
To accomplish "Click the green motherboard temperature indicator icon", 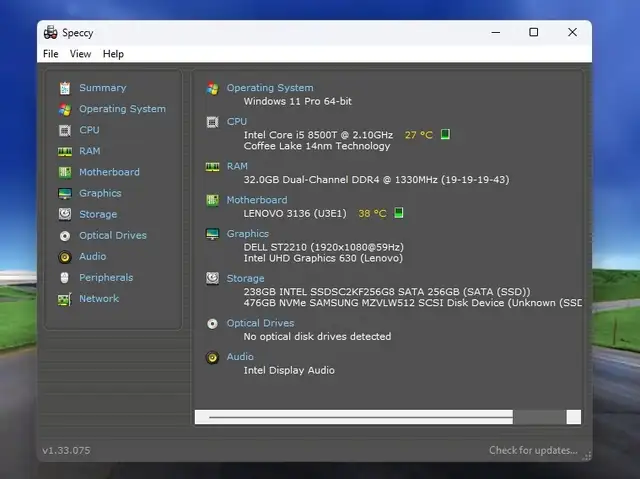I will coord(399,213).
